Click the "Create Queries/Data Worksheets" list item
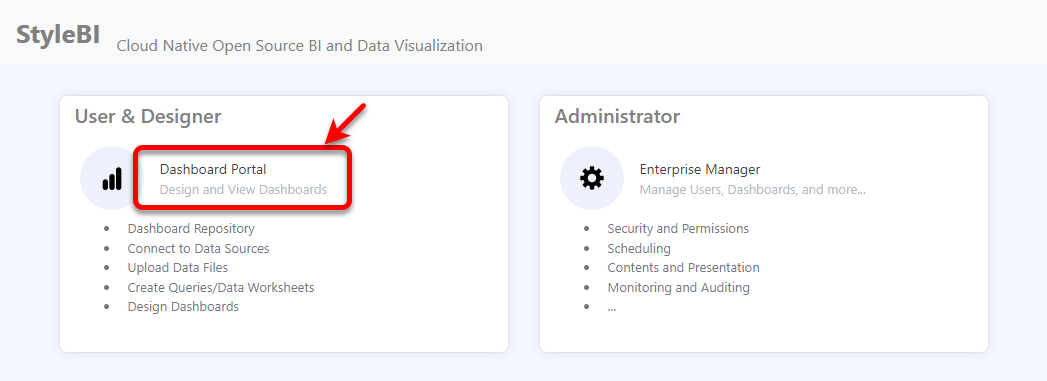This screenshot has width=1047, height=381. 221,288
